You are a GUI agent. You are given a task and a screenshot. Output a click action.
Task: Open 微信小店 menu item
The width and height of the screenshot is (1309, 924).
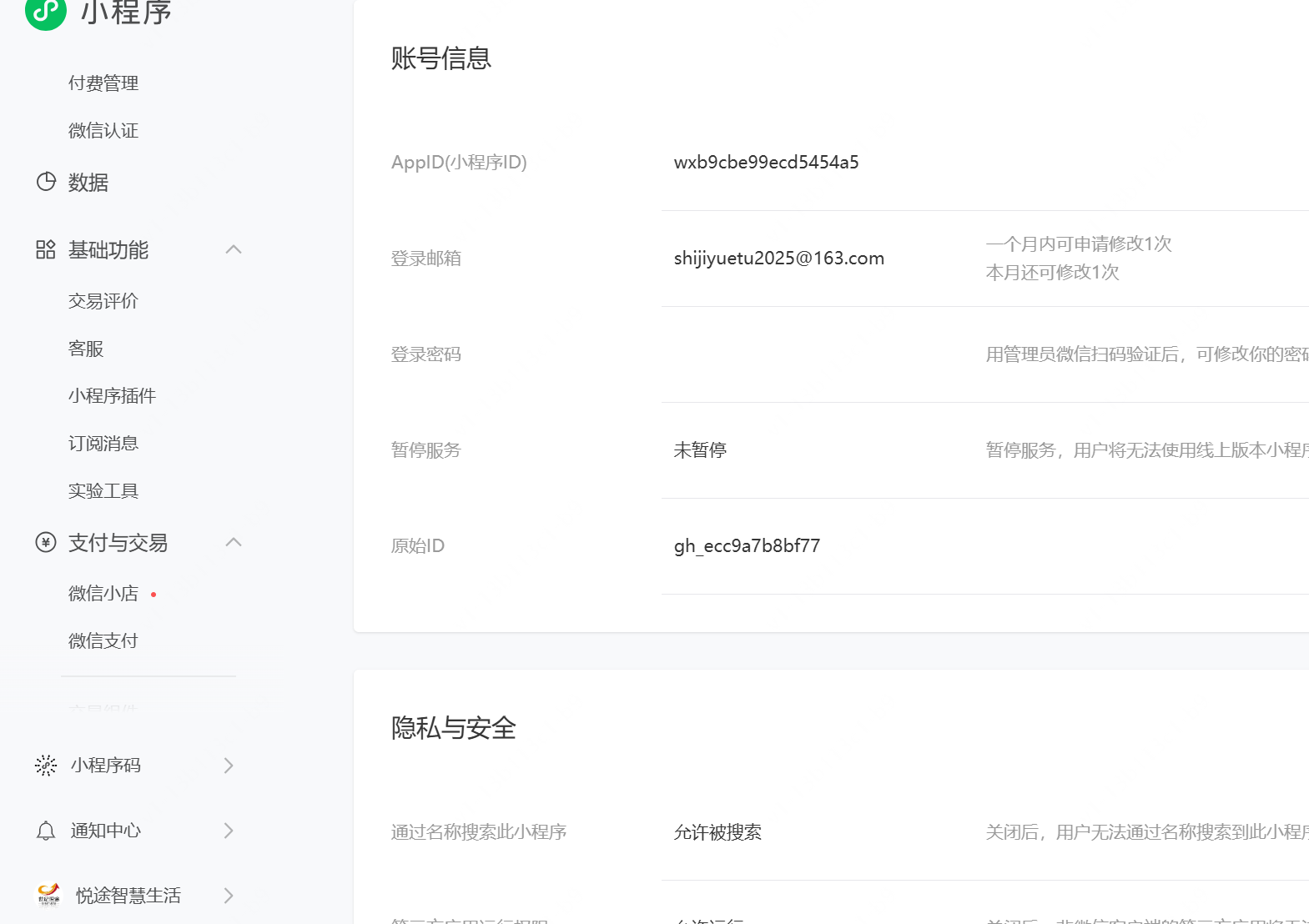pos(103,594)
